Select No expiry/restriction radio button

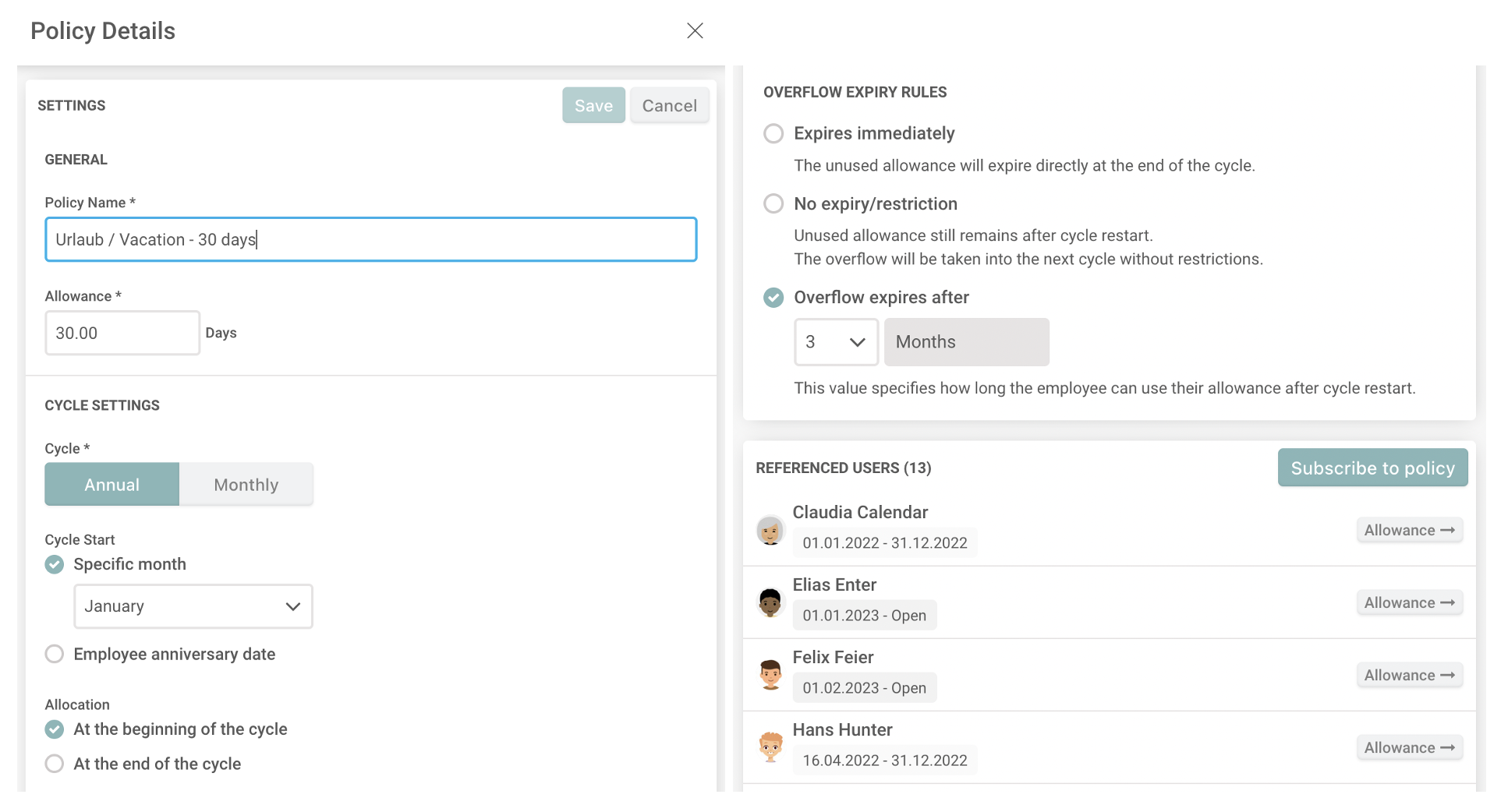pyautogui.click(x=773, y=204)
